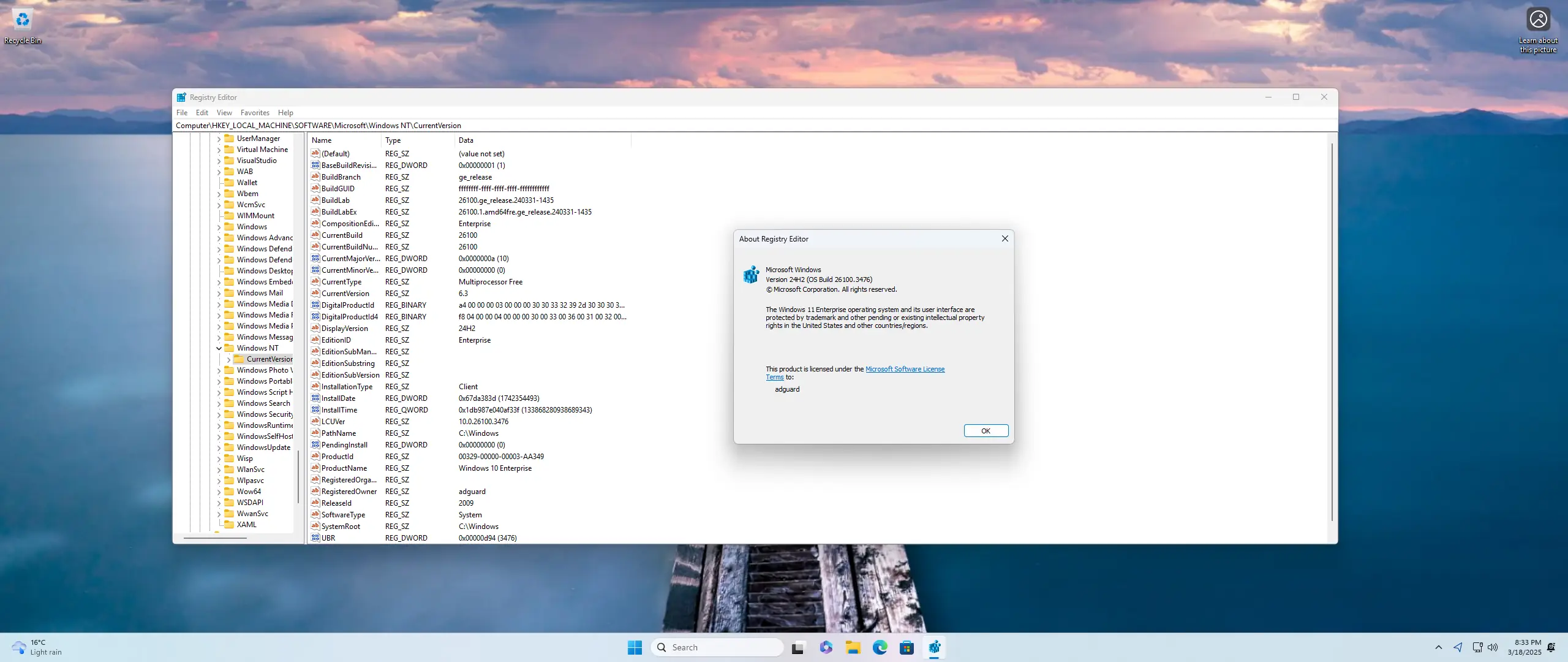Image resolution: width=1568 pixels, height=662 pixels.
Task: Click the tree pane horizontal scrollbar
Action: click(214, 538)
